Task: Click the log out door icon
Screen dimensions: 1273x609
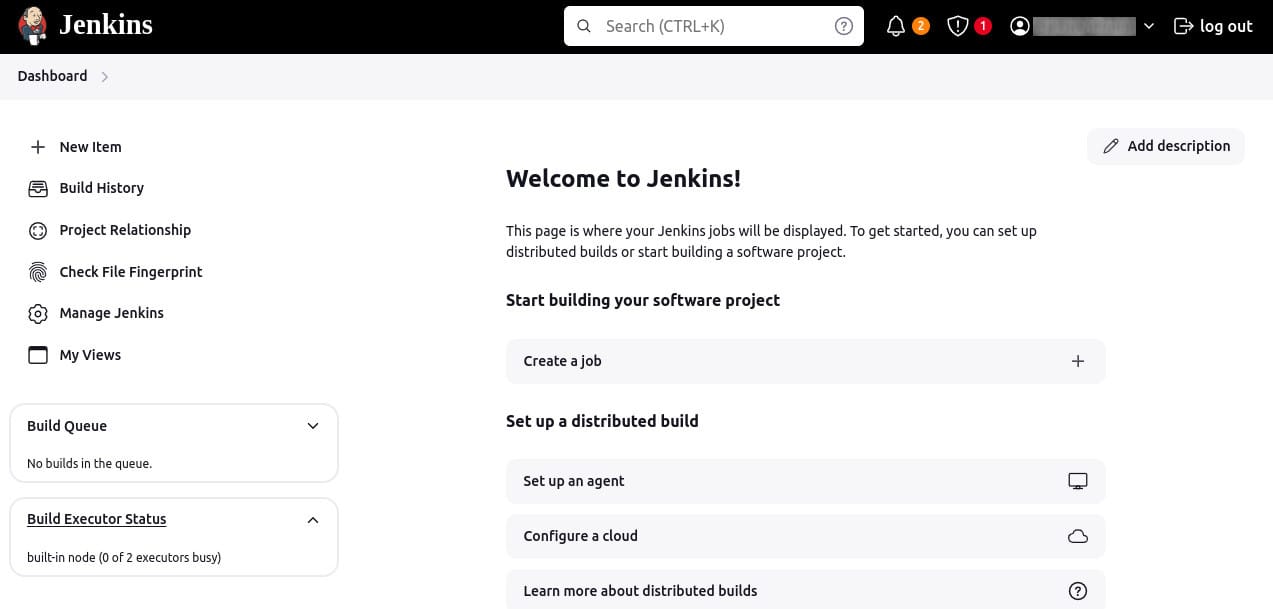Action: (1183, 26)
